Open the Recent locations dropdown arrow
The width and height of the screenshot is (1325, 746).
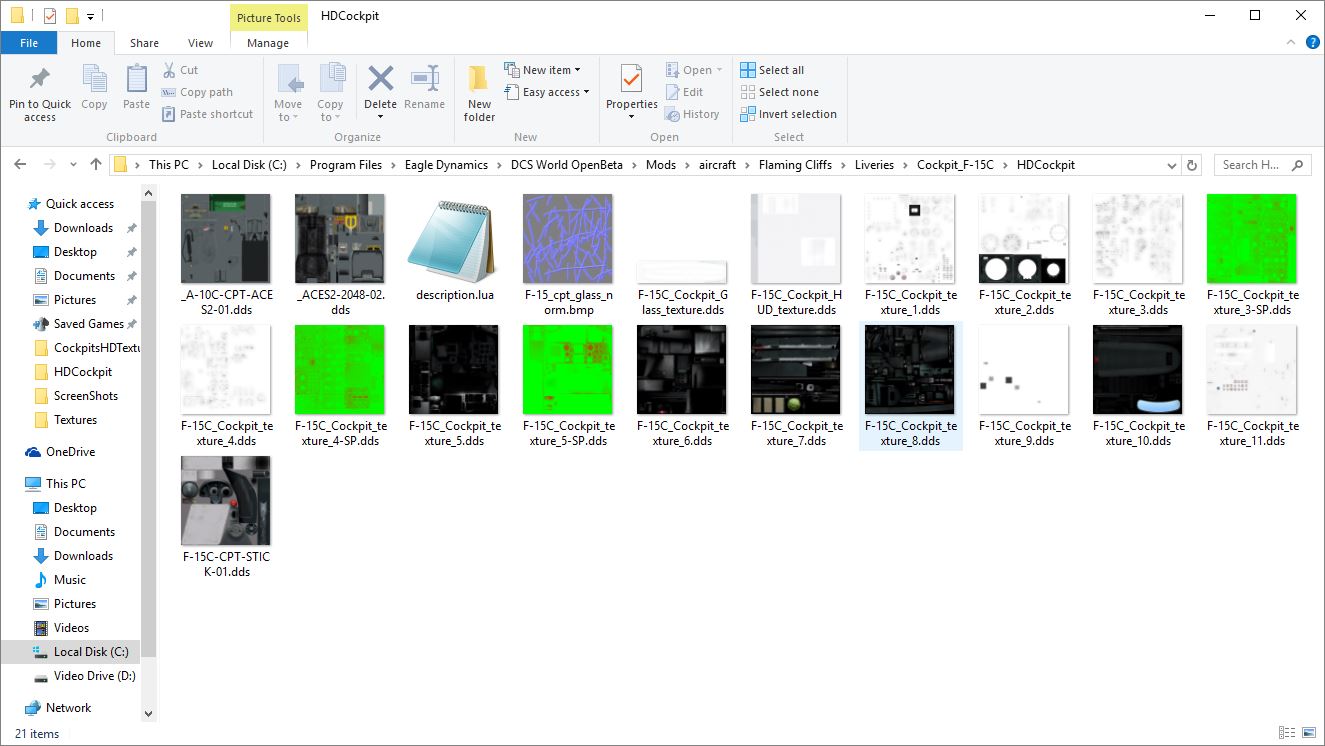click(x=73, y=165)
